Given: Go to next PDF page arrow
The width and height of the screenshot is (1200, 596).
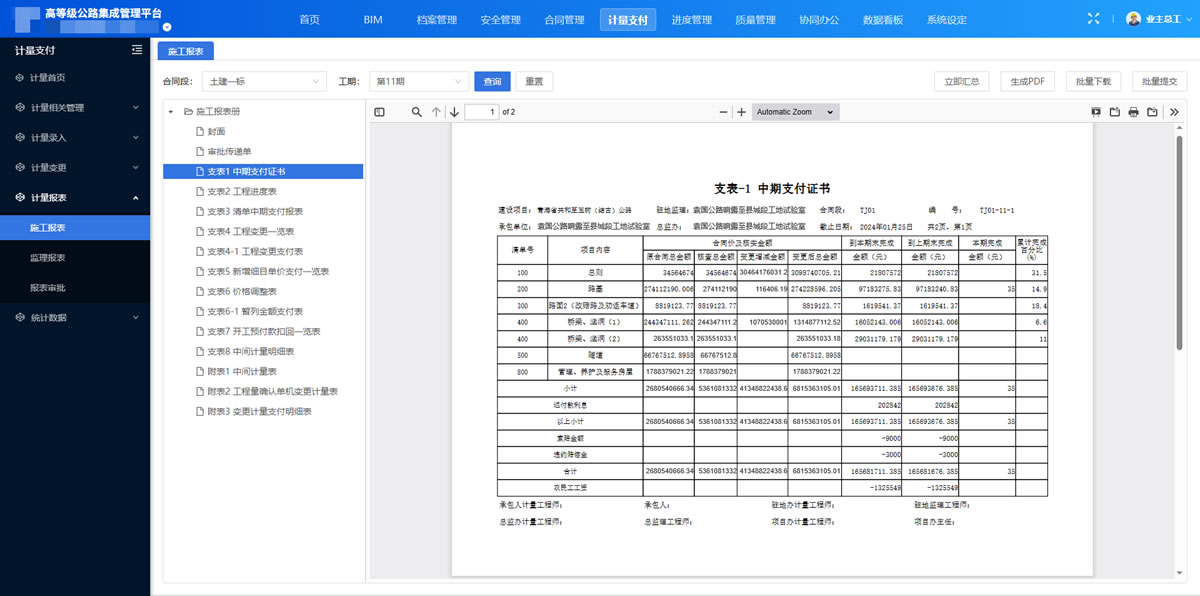Looking at the screenshot, I should click(x=454, y=112).
